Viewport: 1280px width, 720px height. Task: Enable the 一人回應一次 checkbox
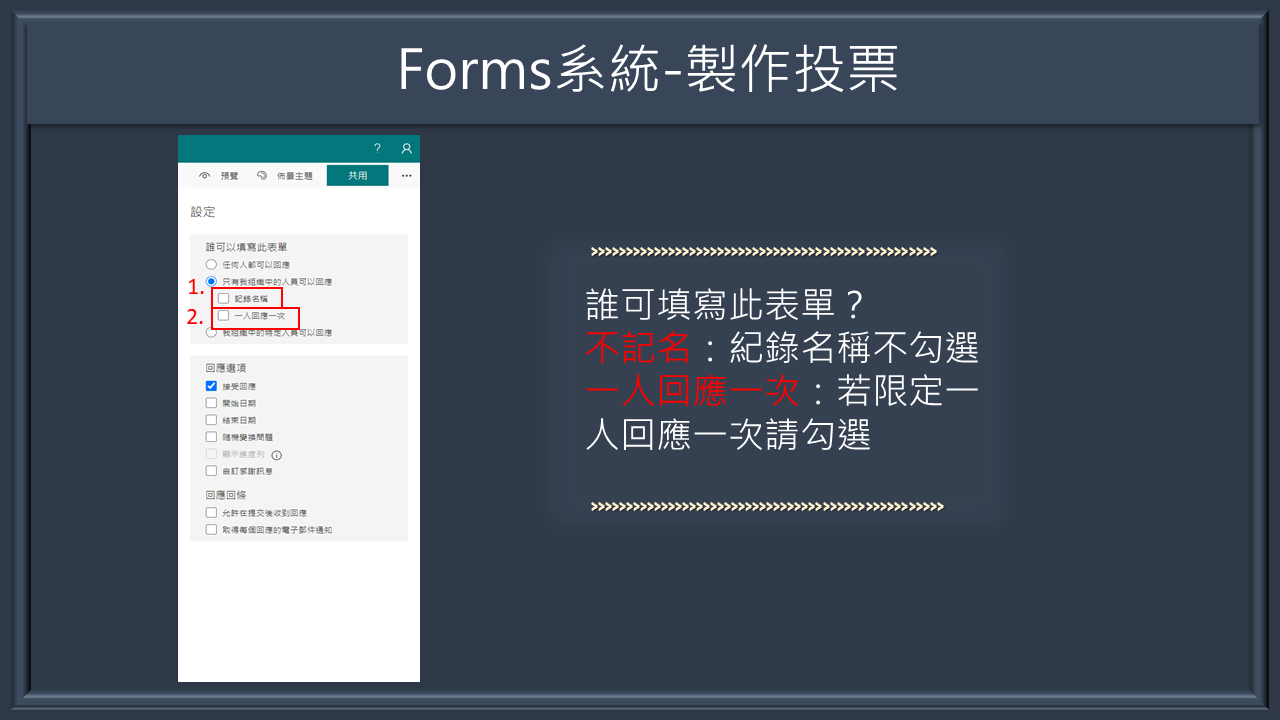(224, 315)
